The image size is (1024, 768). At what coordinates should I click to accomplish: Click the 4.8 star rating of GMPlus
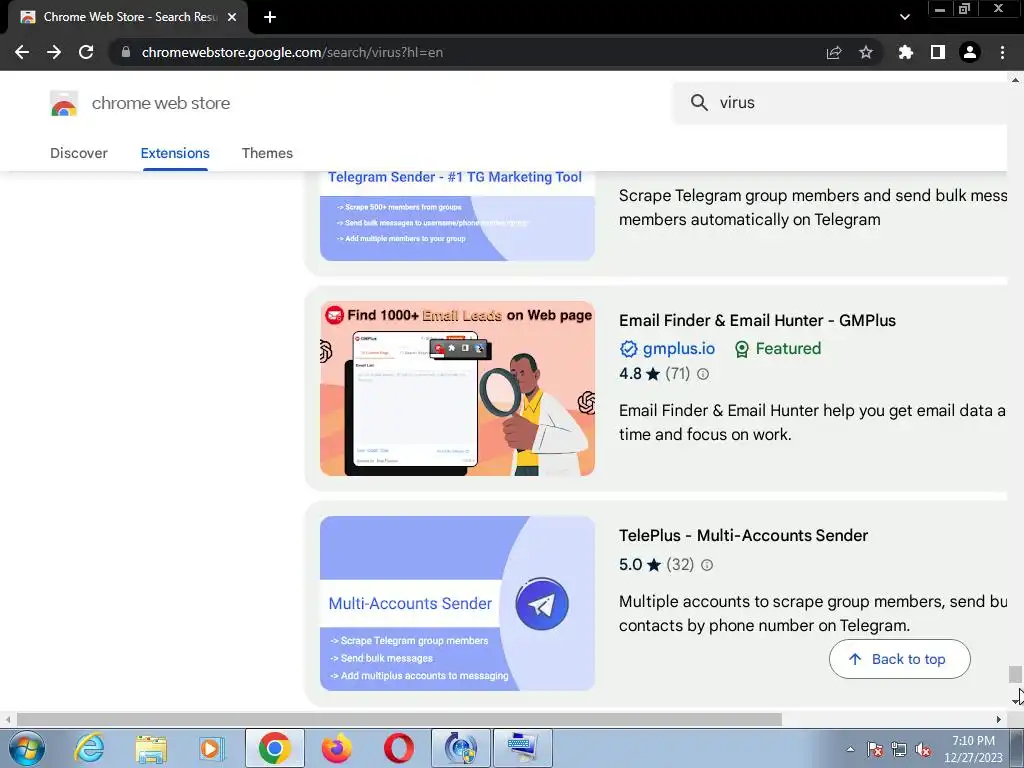click(x=640, y=374)
